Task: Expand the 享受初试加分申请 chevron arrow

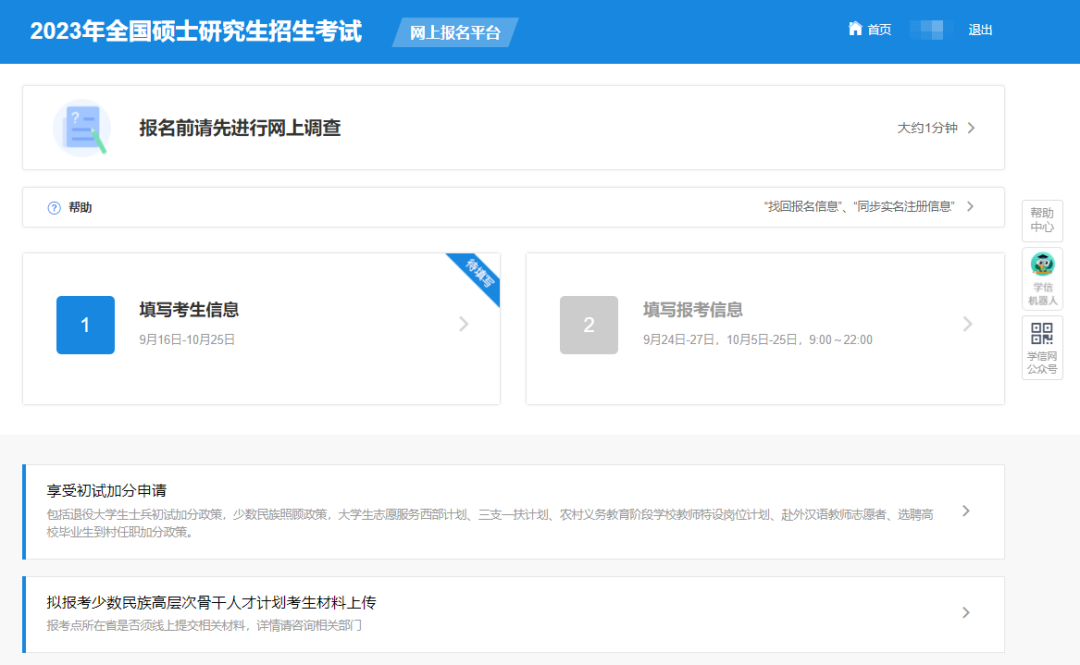Action: 965,511
